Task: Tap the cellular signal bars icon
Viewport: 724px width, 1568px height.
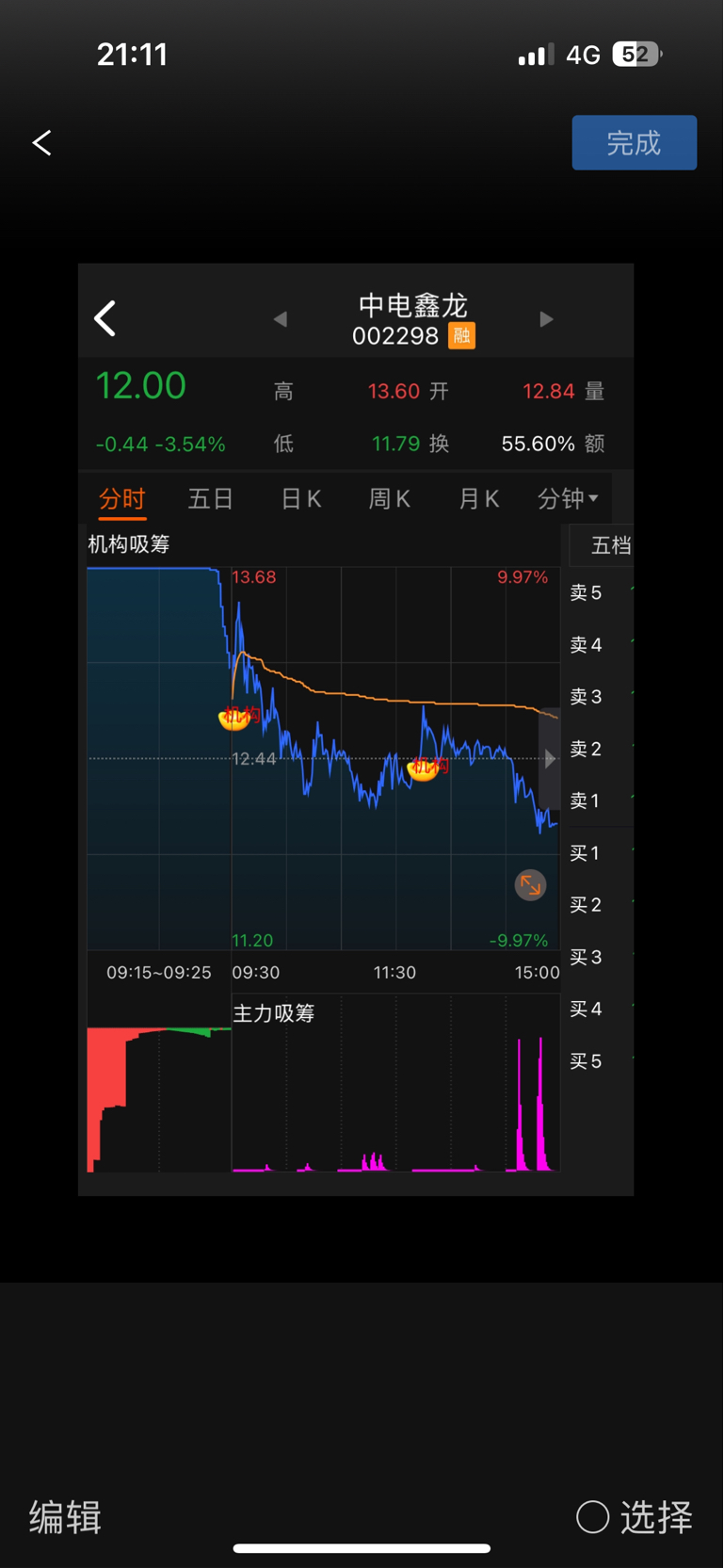Action: coord(536,56)
